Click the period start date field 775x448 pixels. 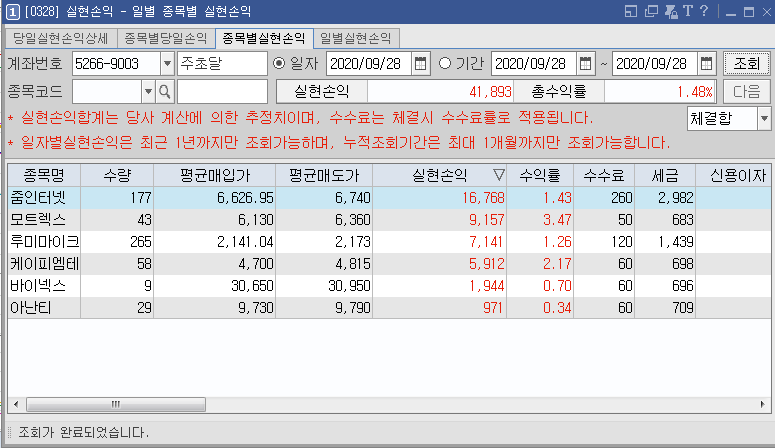(534, 64)
